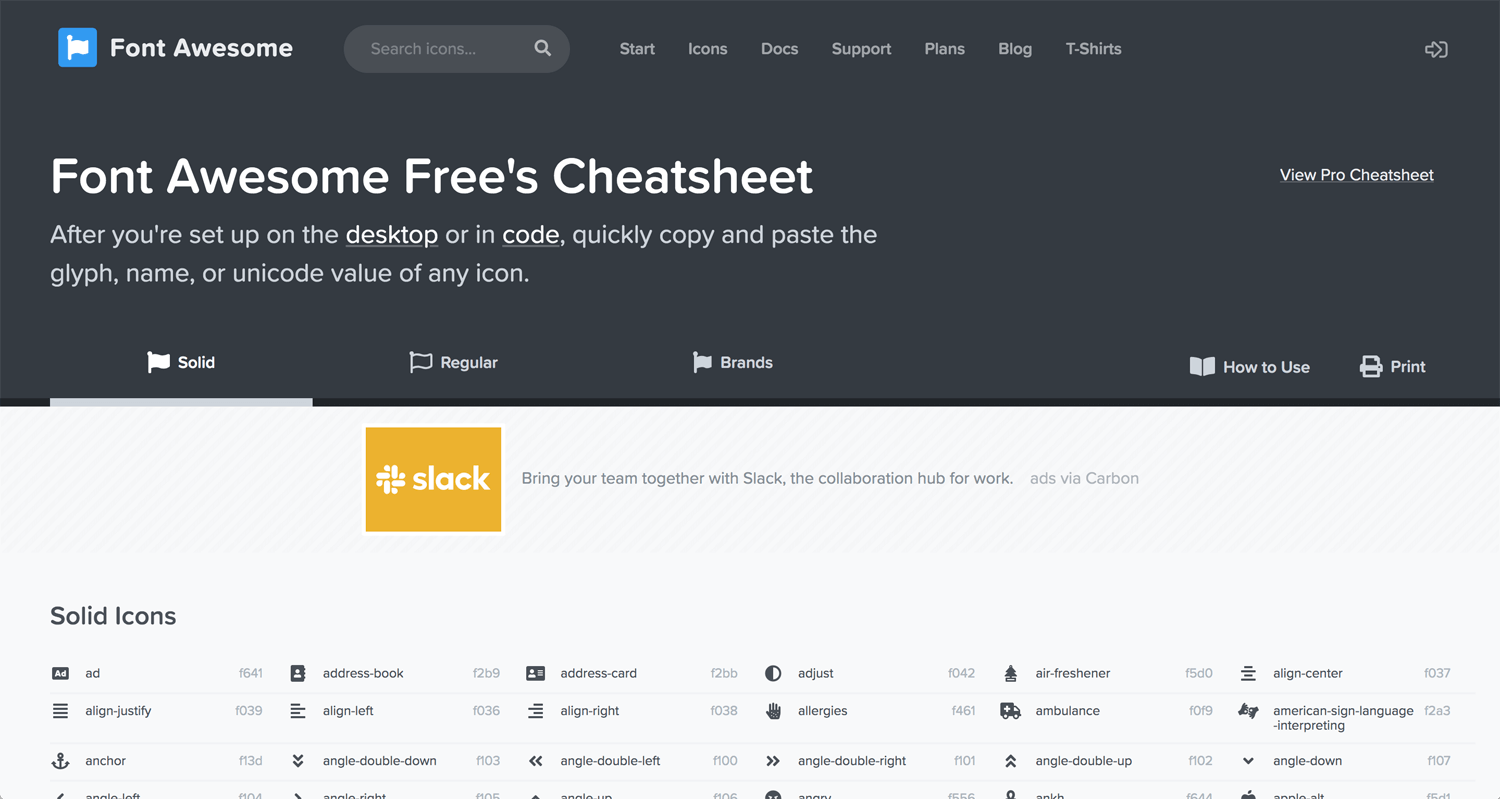The image size is (1500, 799).
Task: Click the How to Use text label
Action: [1266, 367]
